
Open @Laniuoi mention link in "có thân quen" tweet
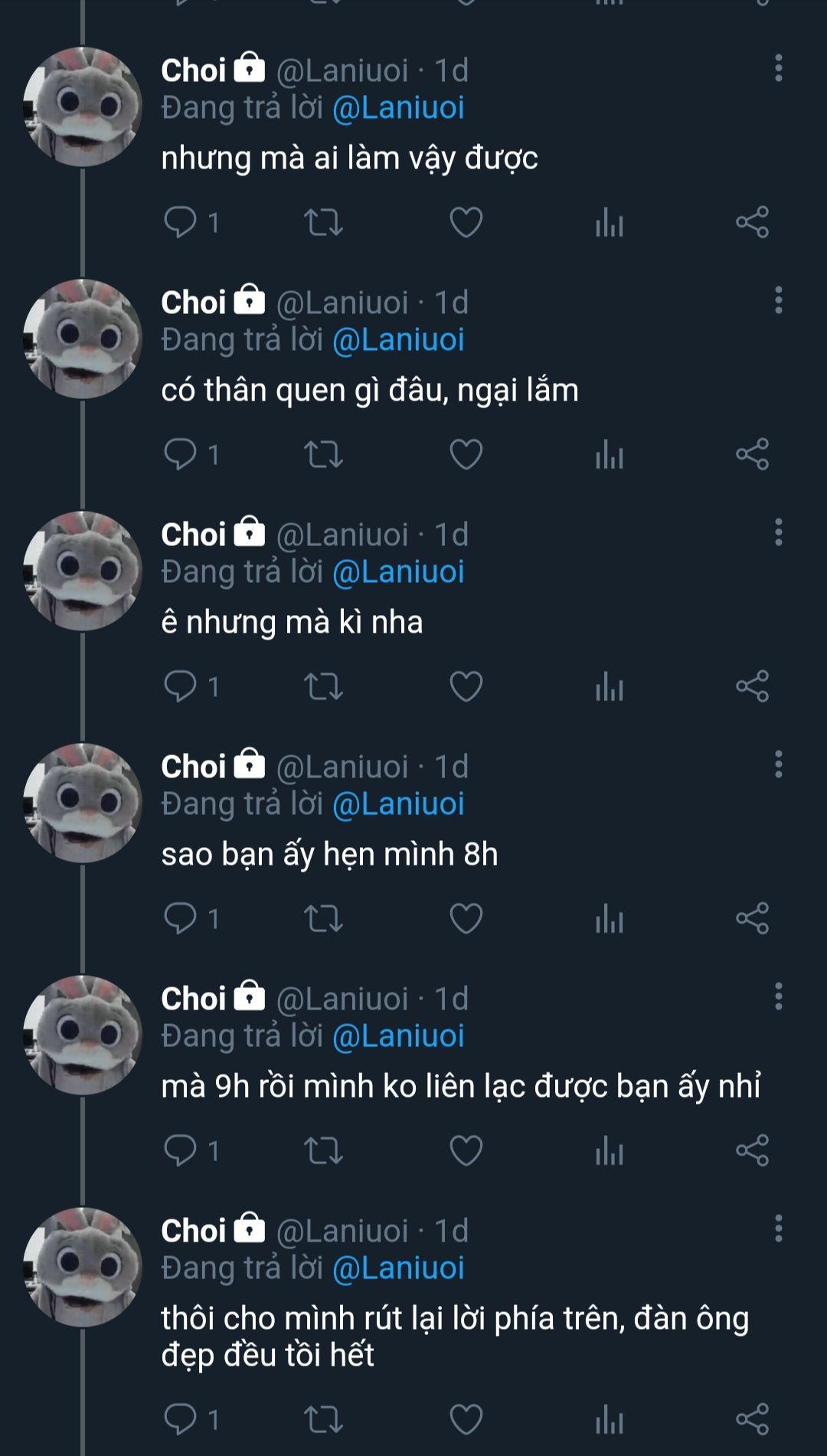pos(398,340)
